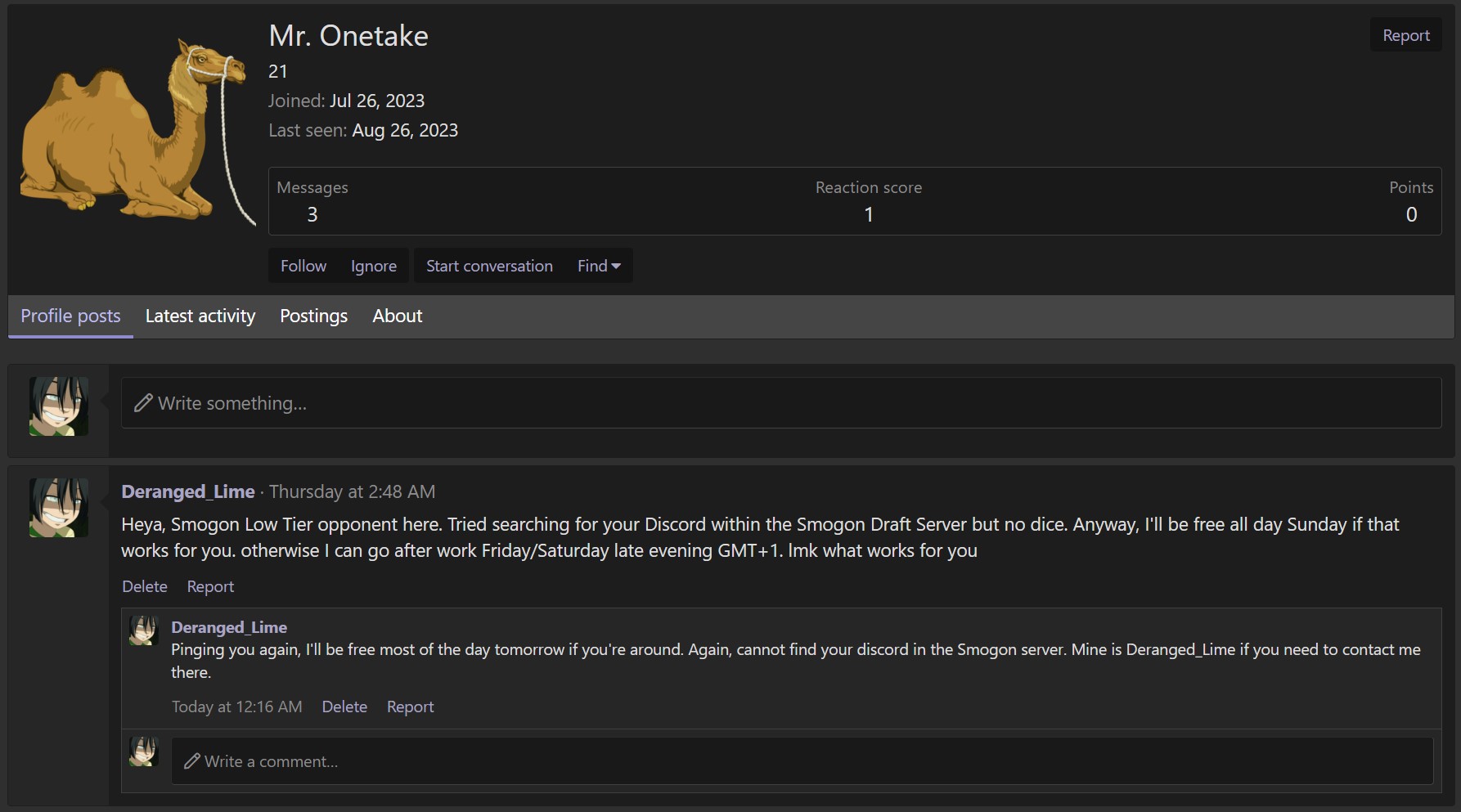The image size is (1461, 812).
Task: Switch to the Latest activity tab
Action: click(x=200, y=316)
